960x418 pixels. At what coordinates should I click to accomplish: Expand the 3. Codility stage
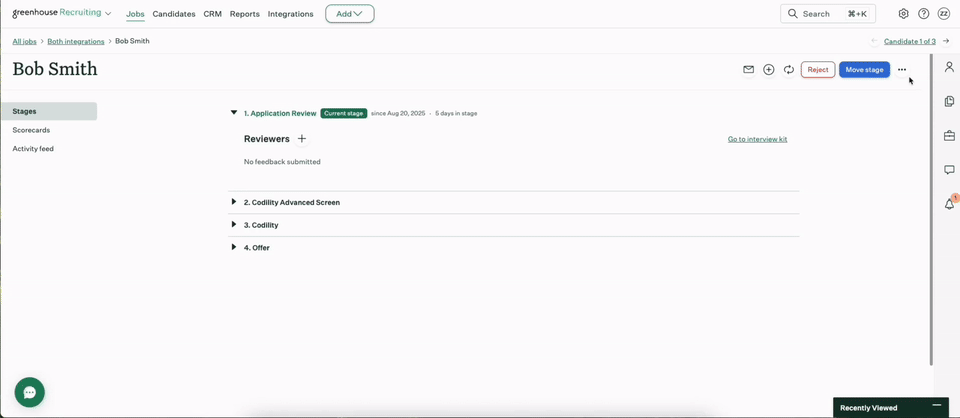click(x=234, y=225)
